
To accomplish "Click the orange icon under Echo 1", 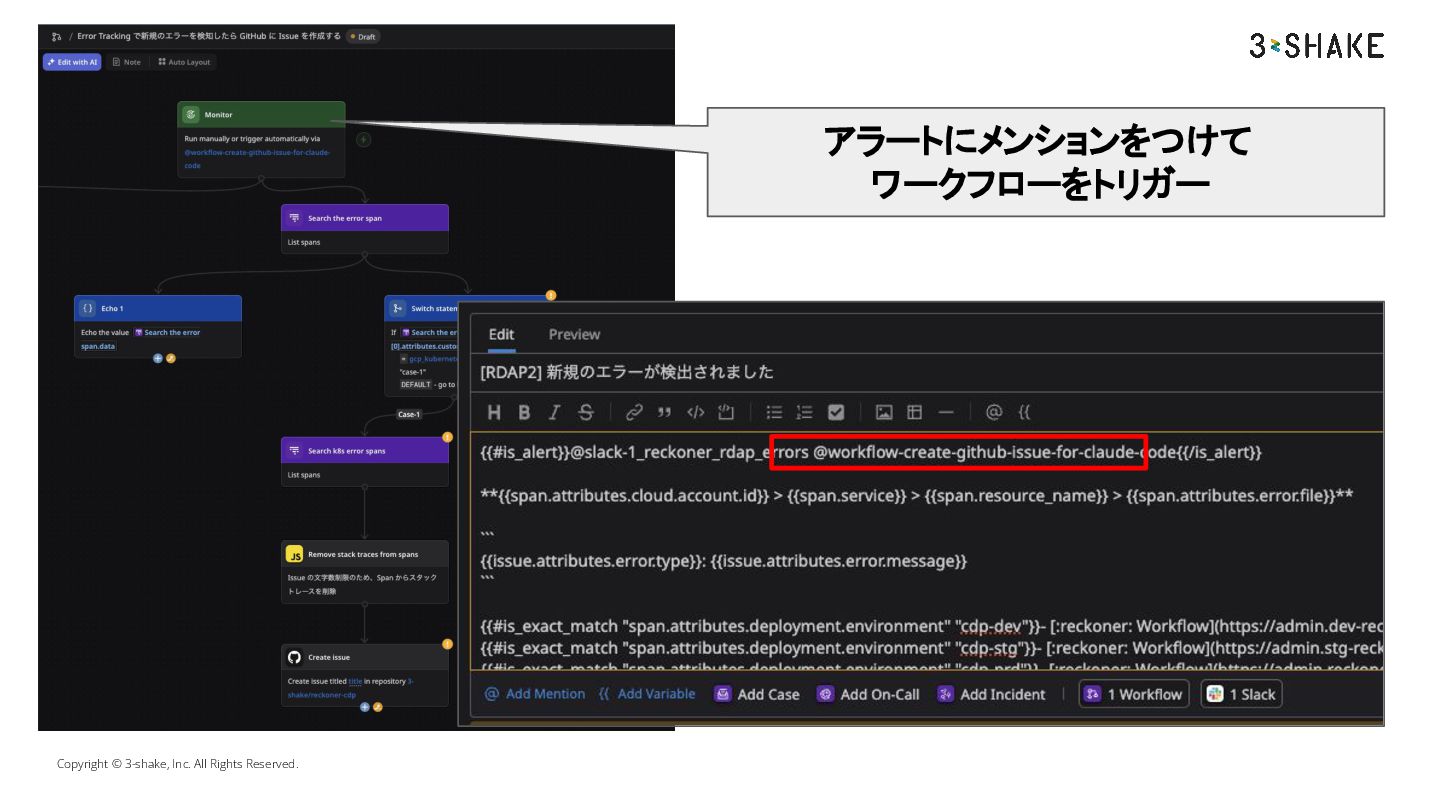I will (170, 358).
